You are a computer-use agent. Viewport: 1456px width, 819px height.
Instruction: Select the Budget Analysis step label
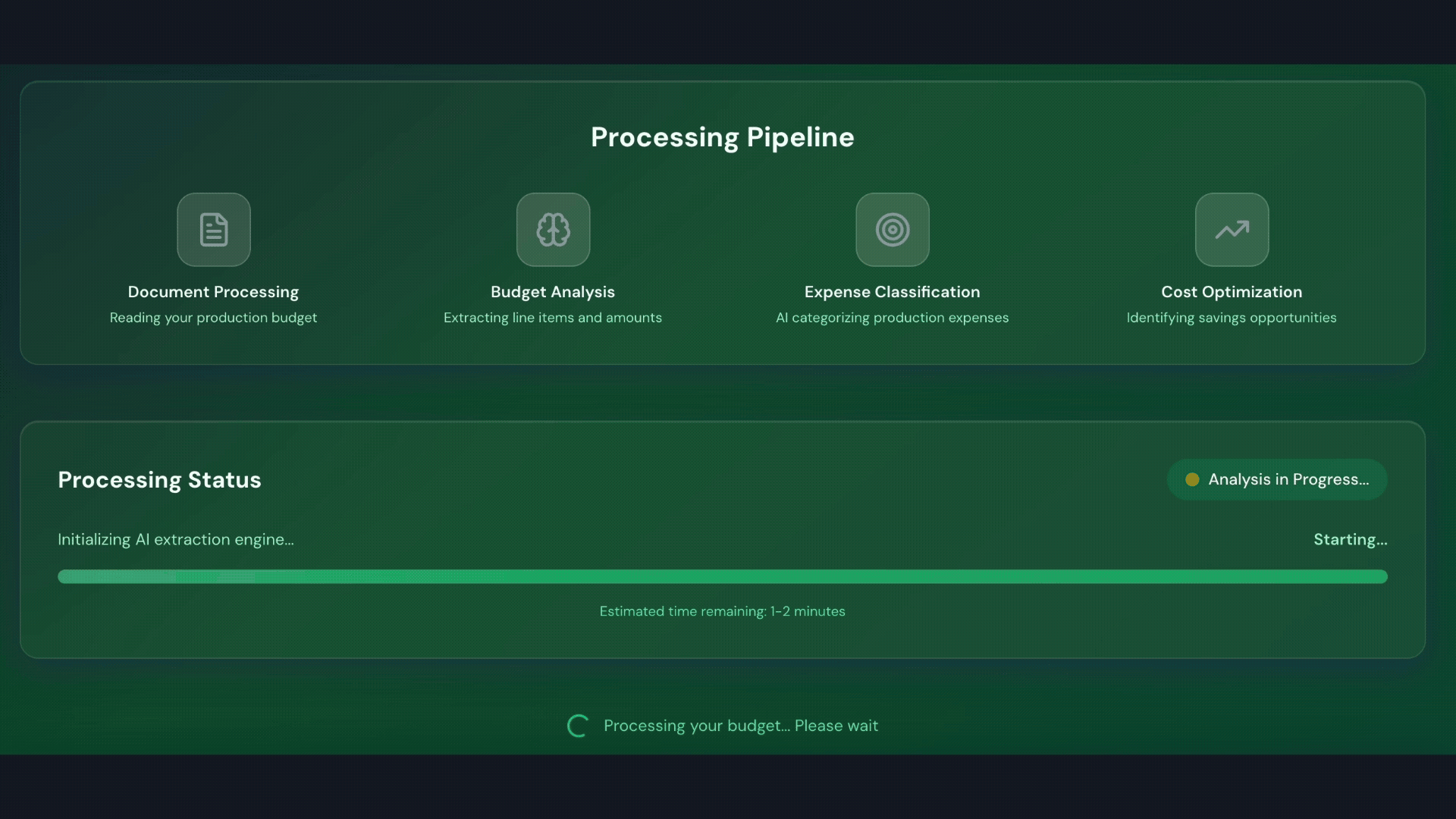point(552,292)
